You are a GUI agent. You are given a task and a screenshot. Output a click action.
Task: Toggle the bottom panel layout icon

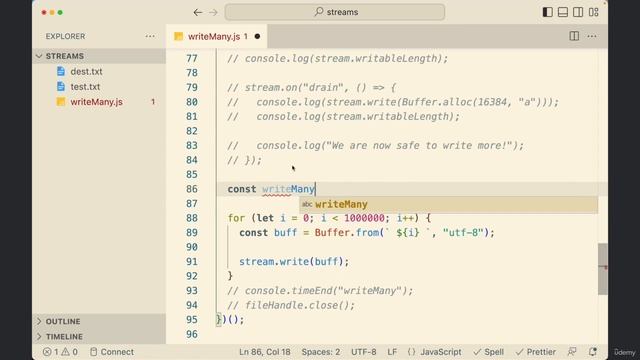(563, 12)
